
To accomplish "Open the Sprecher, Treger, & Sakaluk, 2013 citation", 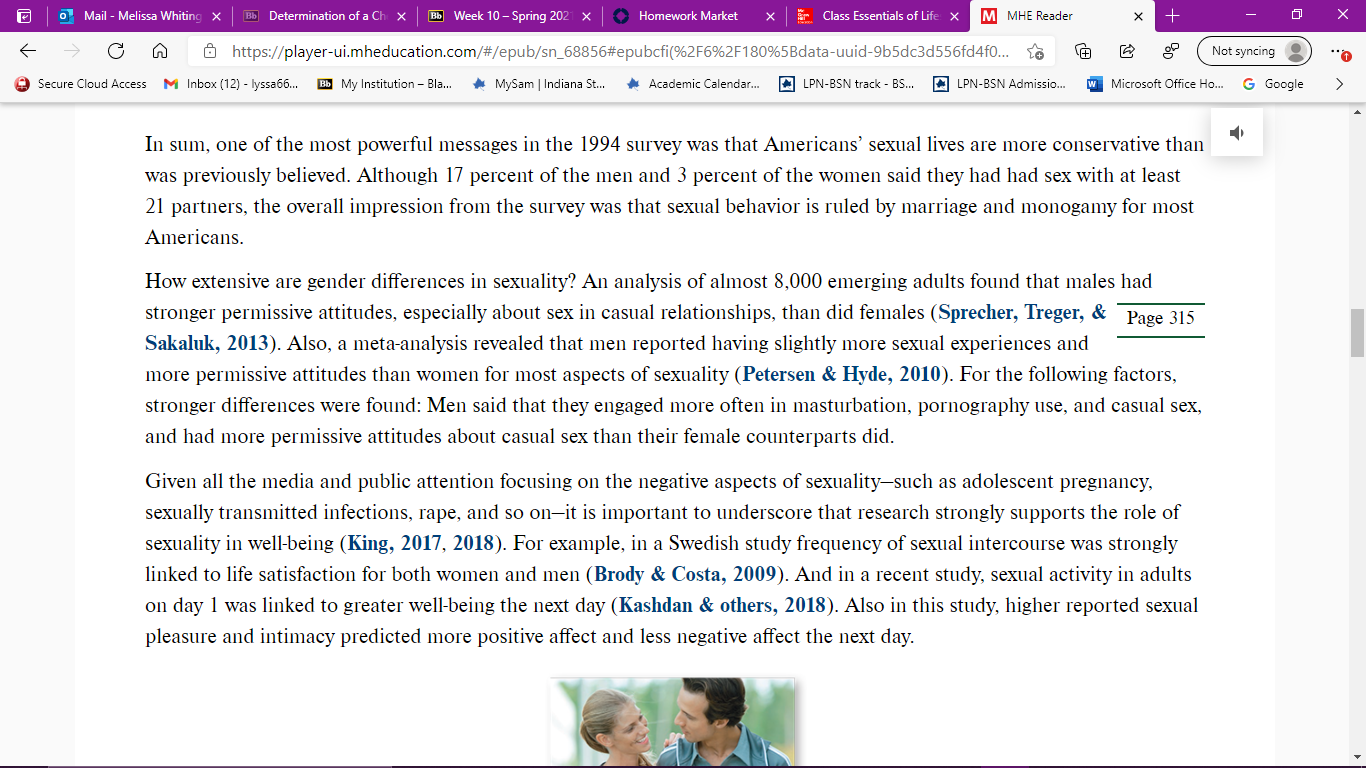I will point(624,328).
